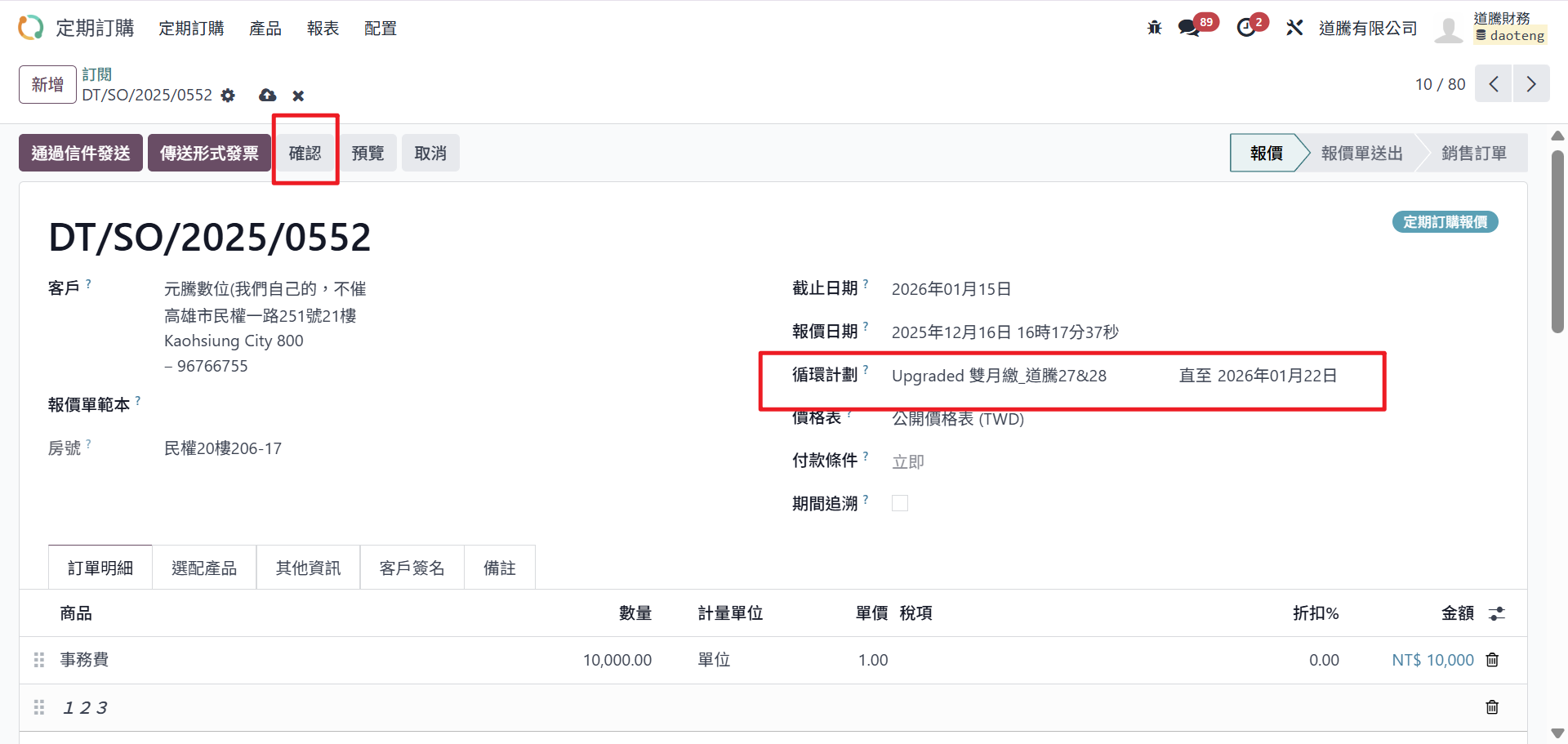The height and width of the screenshot is (744, 1568).
Task: Discard changes with the X icon
Action: point(298,96)
